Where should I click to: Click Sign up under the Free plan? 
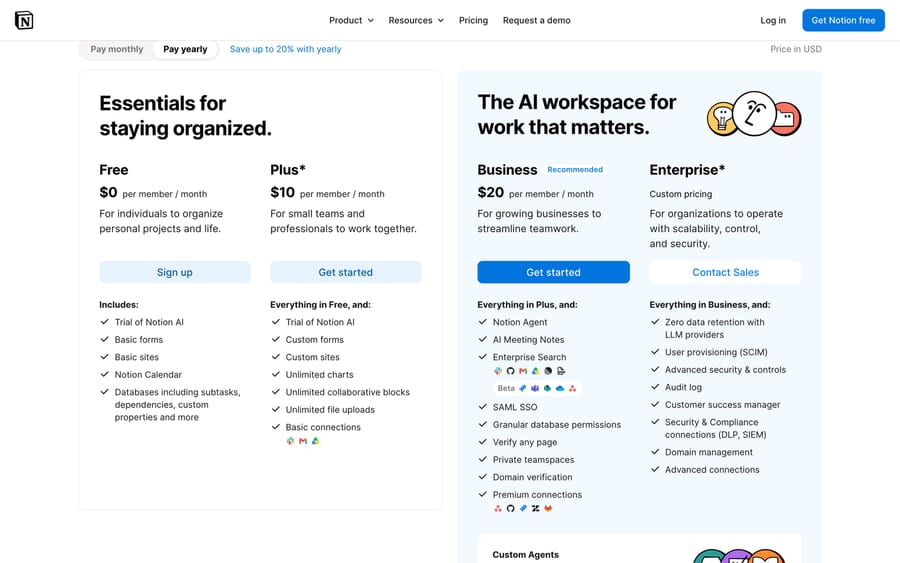174,272
